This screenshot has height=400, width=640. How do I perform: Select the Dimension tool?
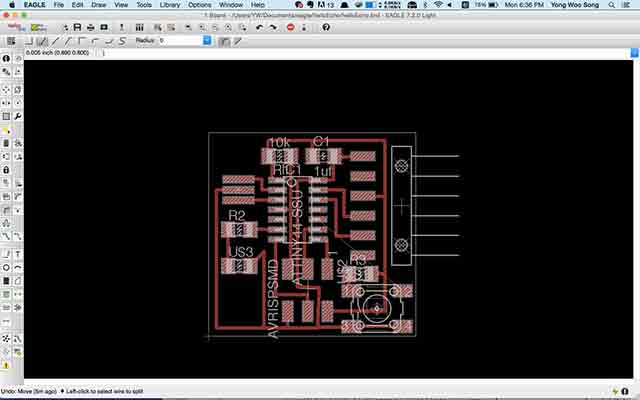pos(6,321)
